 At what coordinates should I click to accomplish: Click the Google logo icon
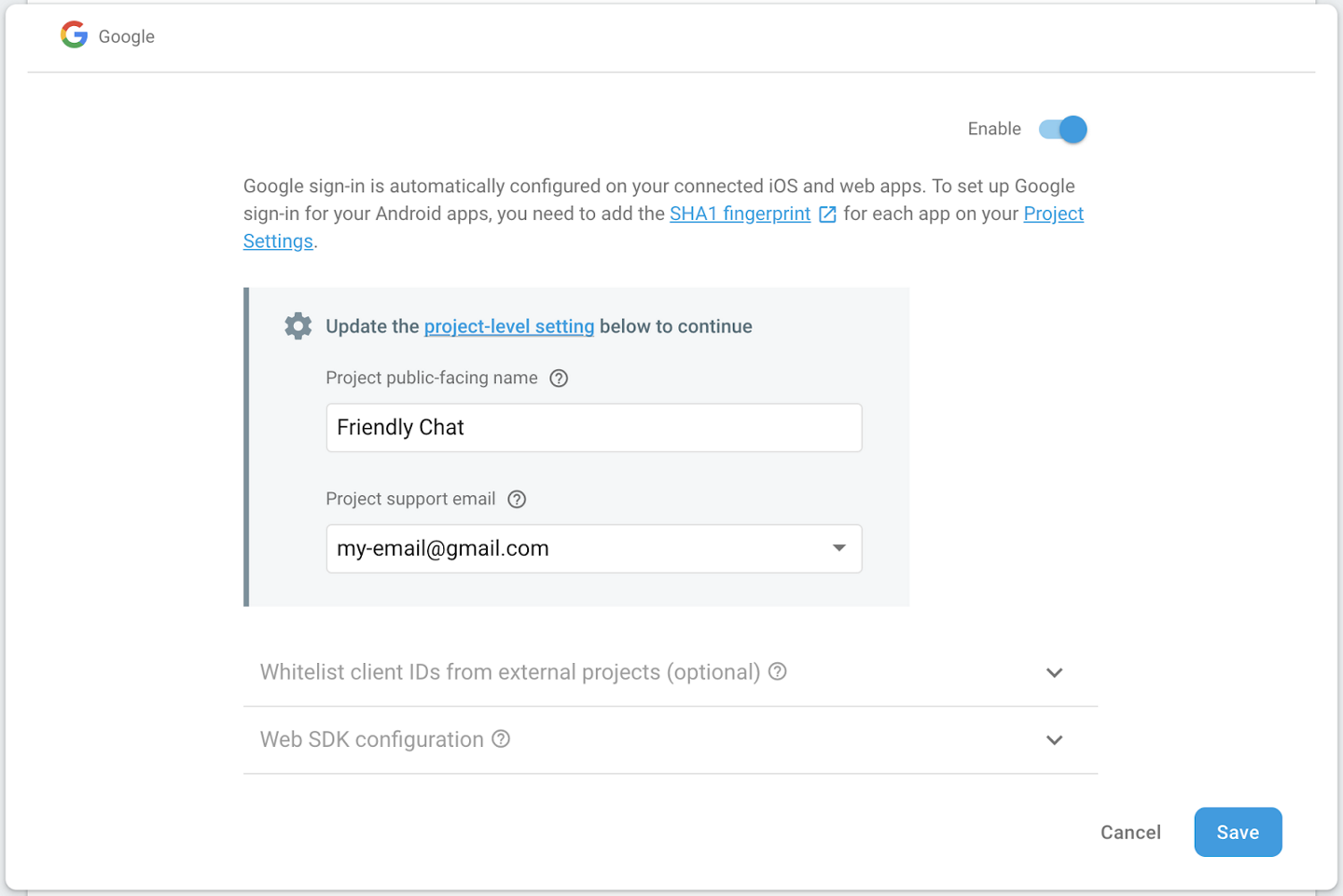[75, 35]
